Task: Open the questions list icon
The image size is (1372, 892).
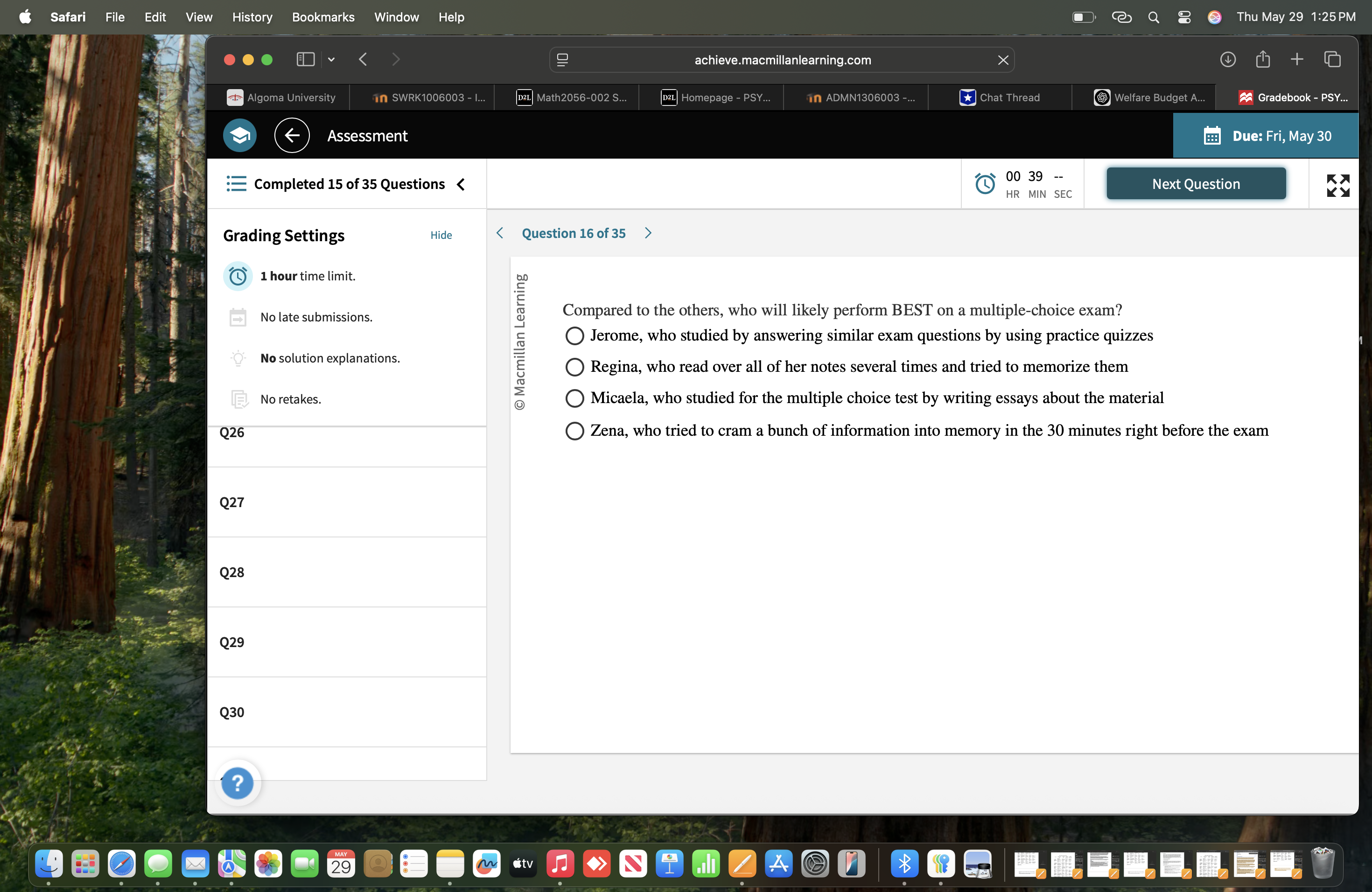Action: [x=236, y=183]
